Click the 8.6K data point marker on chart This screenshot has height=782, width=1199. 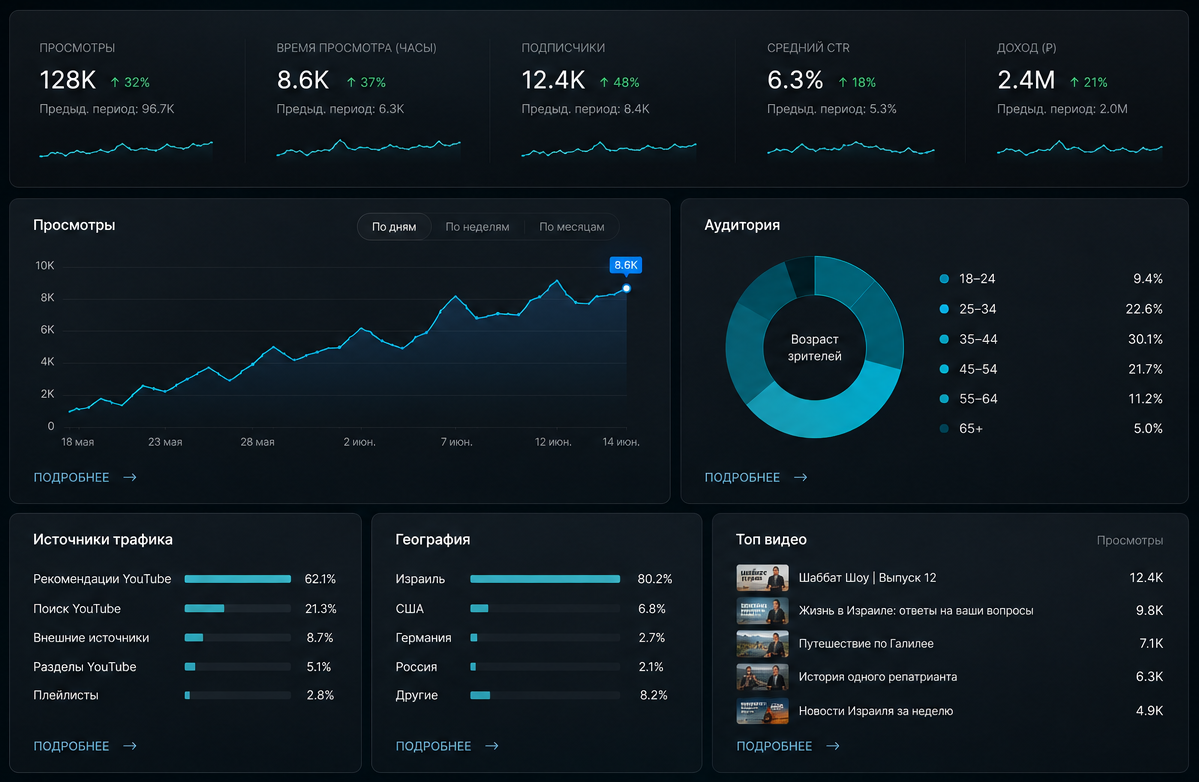(626, 288)
